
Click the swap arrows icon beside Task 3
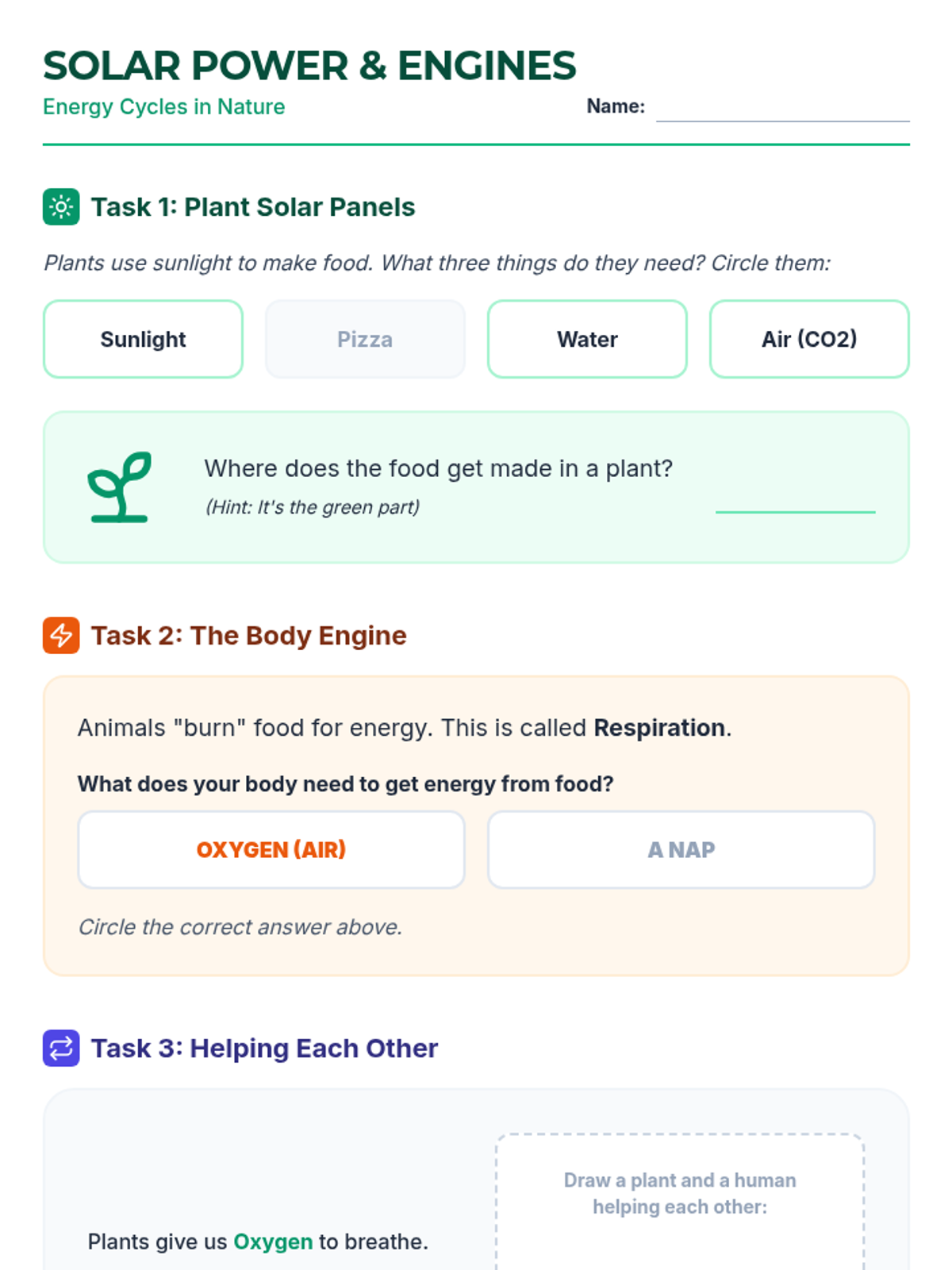point(61,1049)
